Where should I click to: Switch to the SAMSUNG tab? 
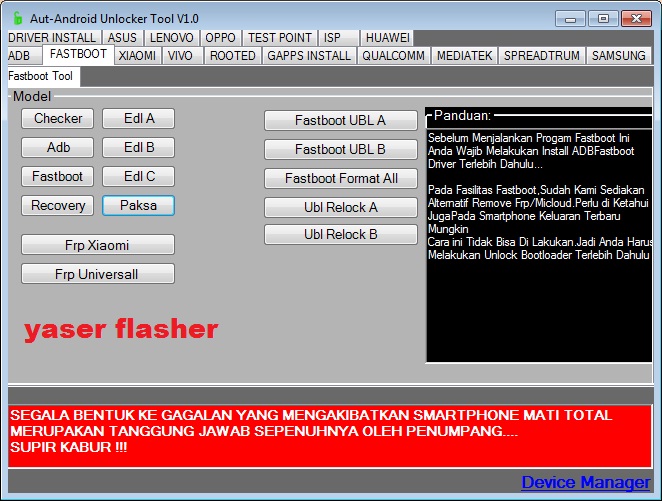[619, 55]
